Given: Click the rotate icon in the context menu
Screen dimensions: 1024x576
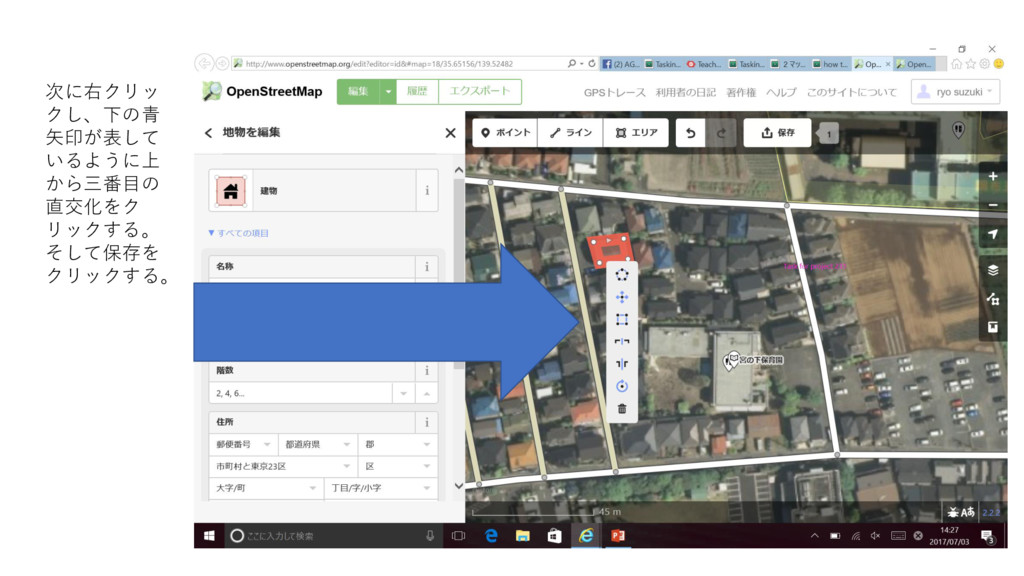Looking at the screenshot, I should tap(622, 386).
